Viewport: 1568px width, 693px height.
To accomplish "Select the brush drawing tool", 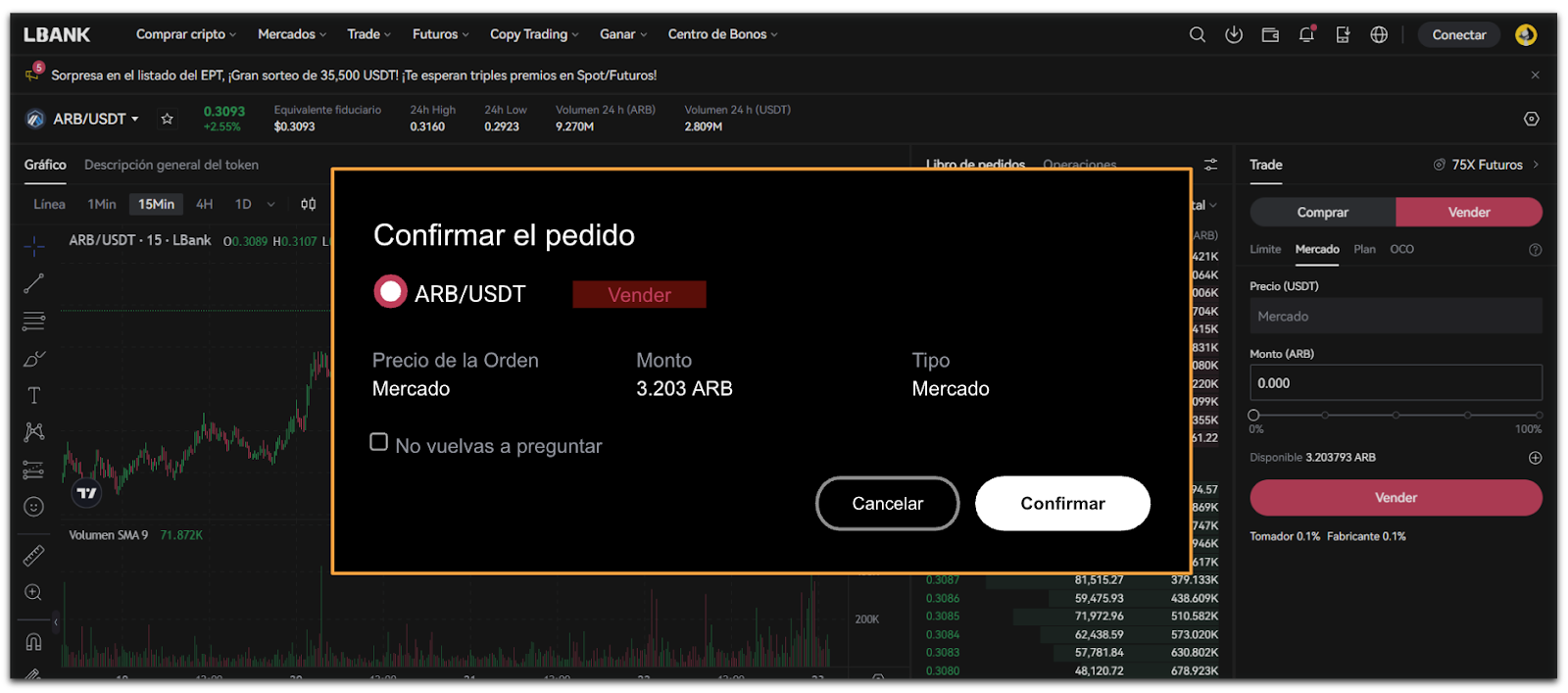I will tap(34, 359).
